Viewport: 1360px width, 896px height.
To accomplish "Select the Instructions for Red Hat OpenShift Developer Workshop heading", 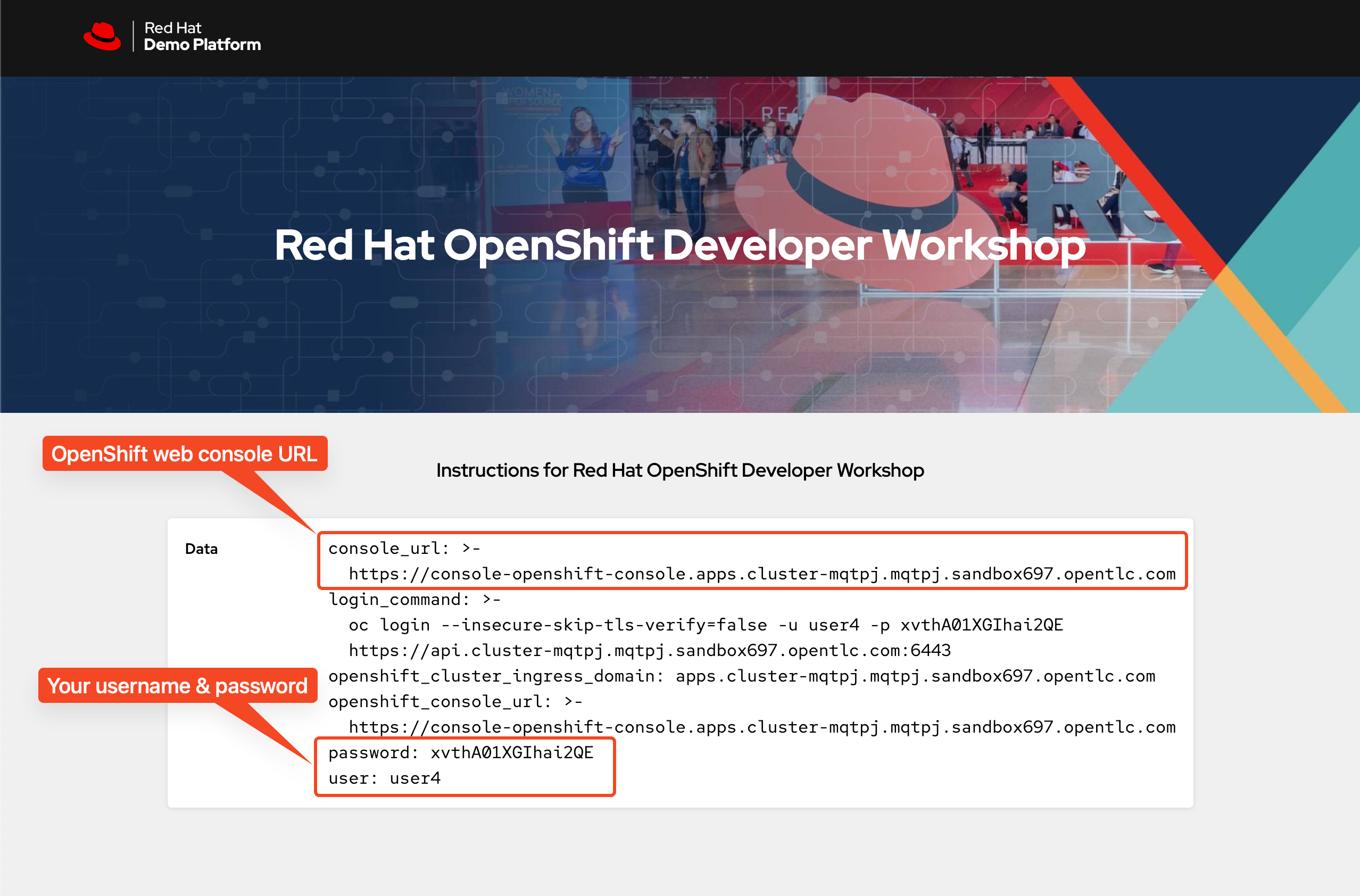I will point(680,470).
